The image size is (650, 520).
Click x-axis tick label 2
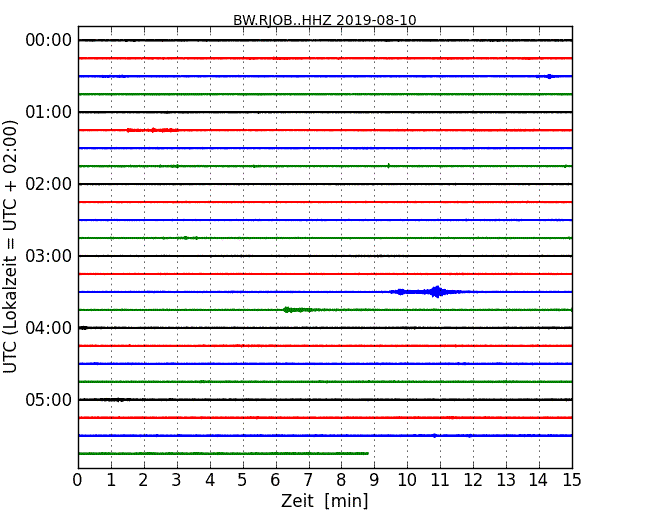coord(143,480)
